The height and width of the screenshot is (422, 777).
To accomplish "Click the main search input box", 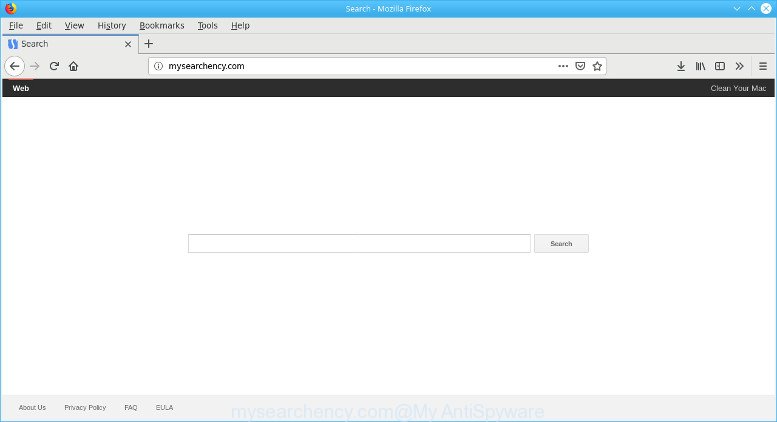I will click(359, 243).
